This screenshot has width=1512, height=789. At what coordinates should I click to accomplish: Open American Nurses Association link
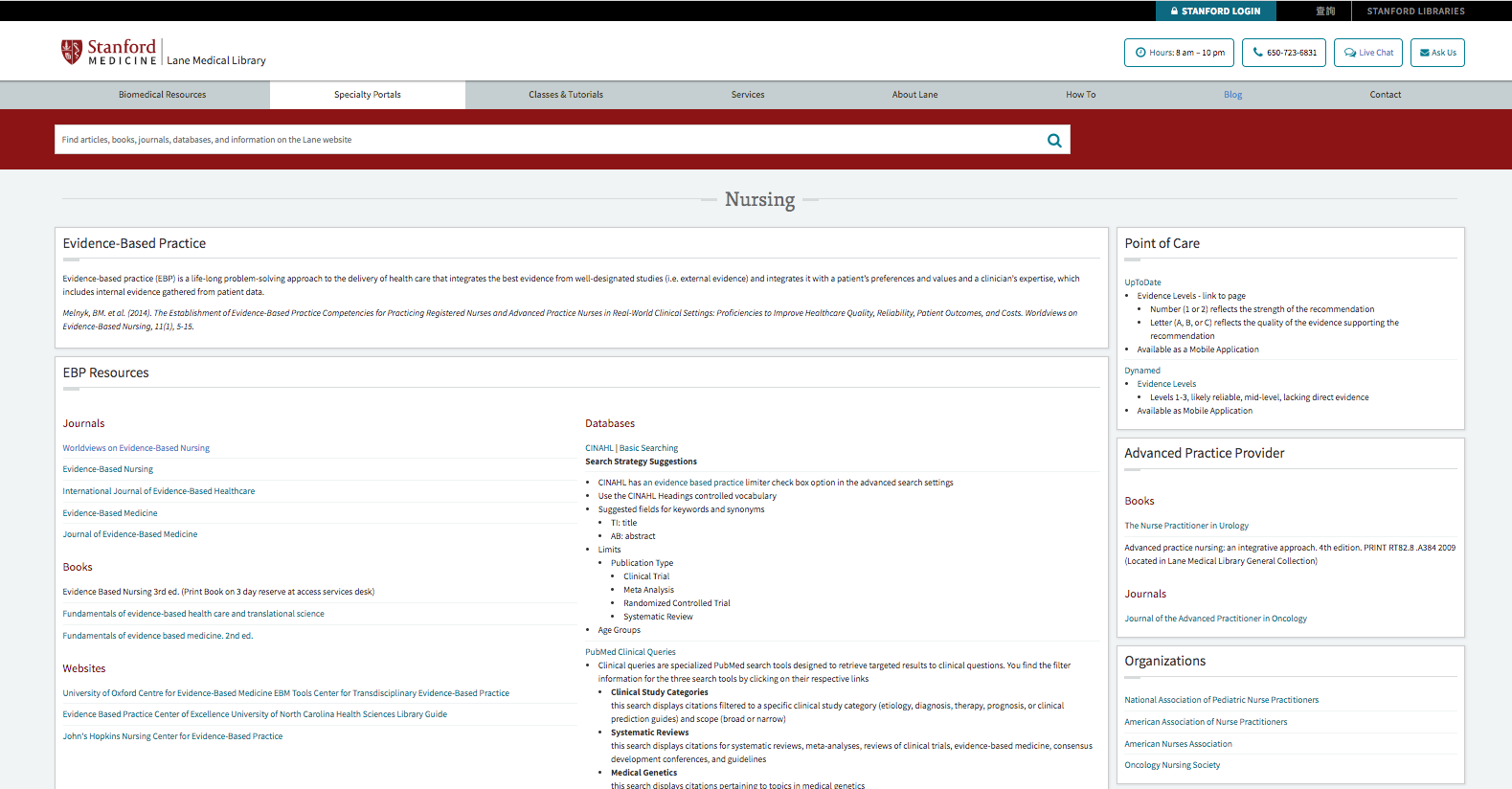1179,744
